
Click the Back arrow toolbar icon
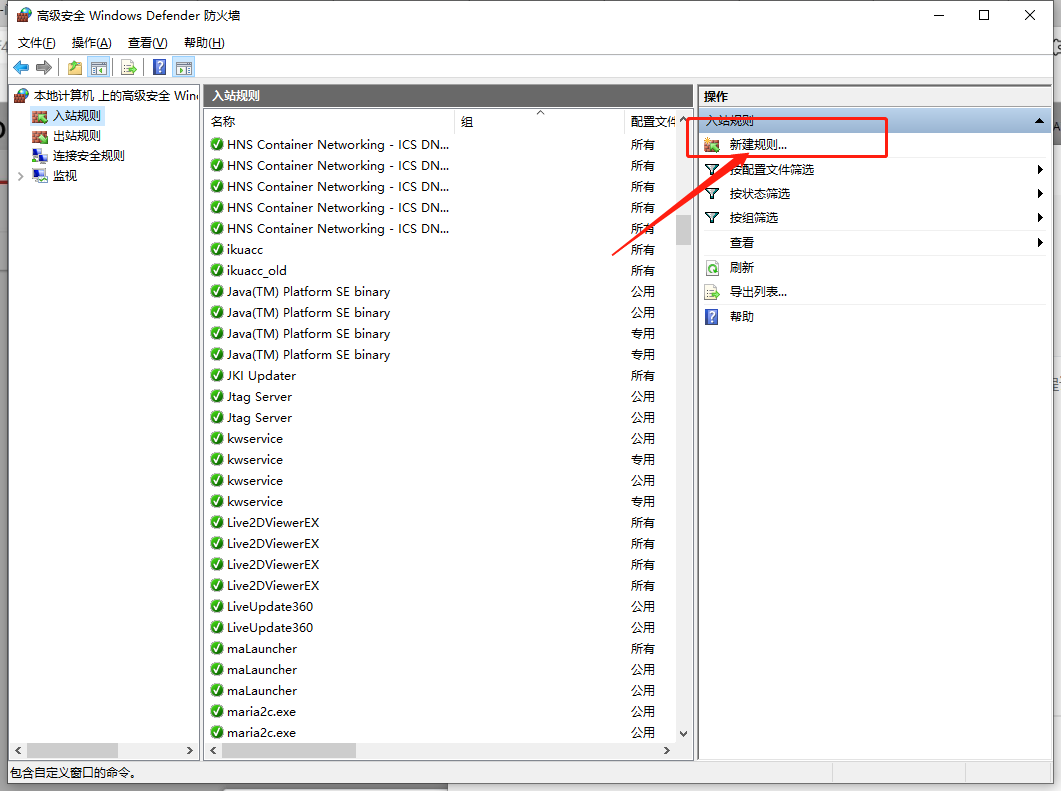point(21,68)
